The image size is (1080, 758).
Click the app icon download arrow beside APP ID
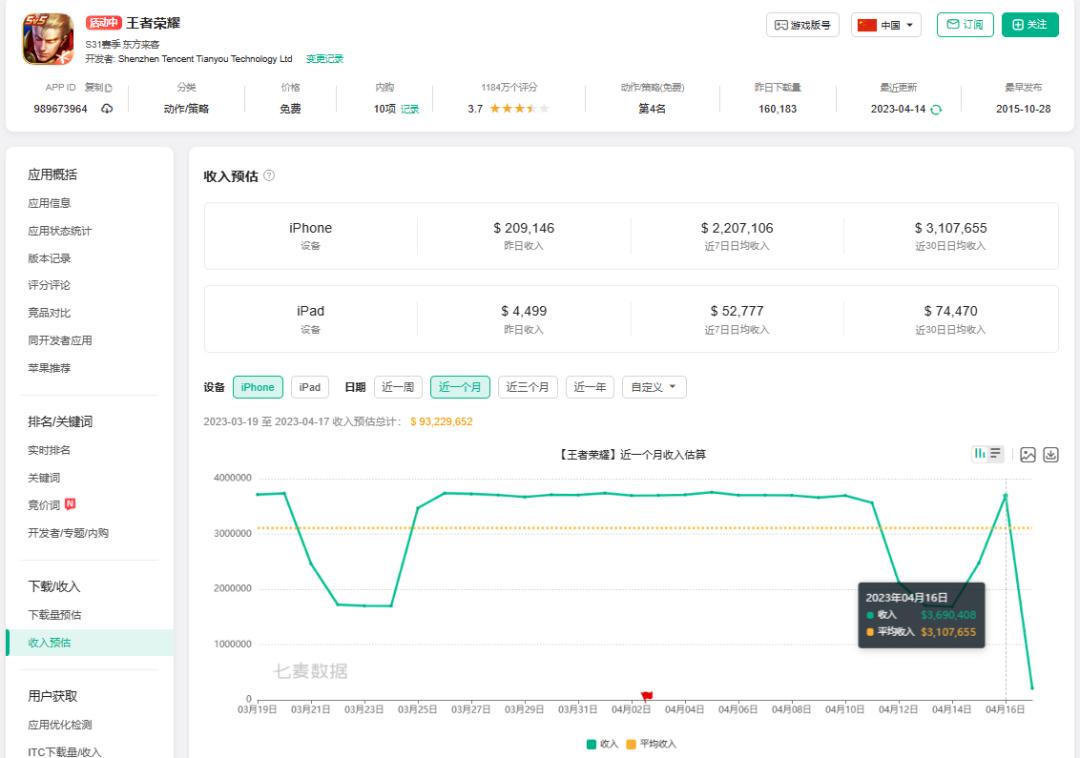click(107, 108)
